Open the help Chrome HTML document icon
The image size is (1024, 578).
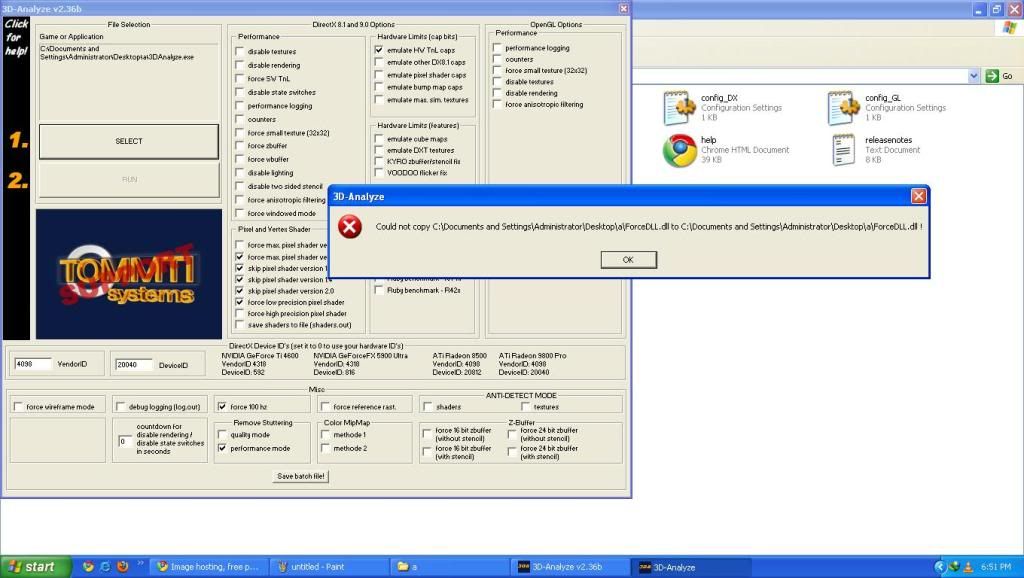[x=679, y=151]
